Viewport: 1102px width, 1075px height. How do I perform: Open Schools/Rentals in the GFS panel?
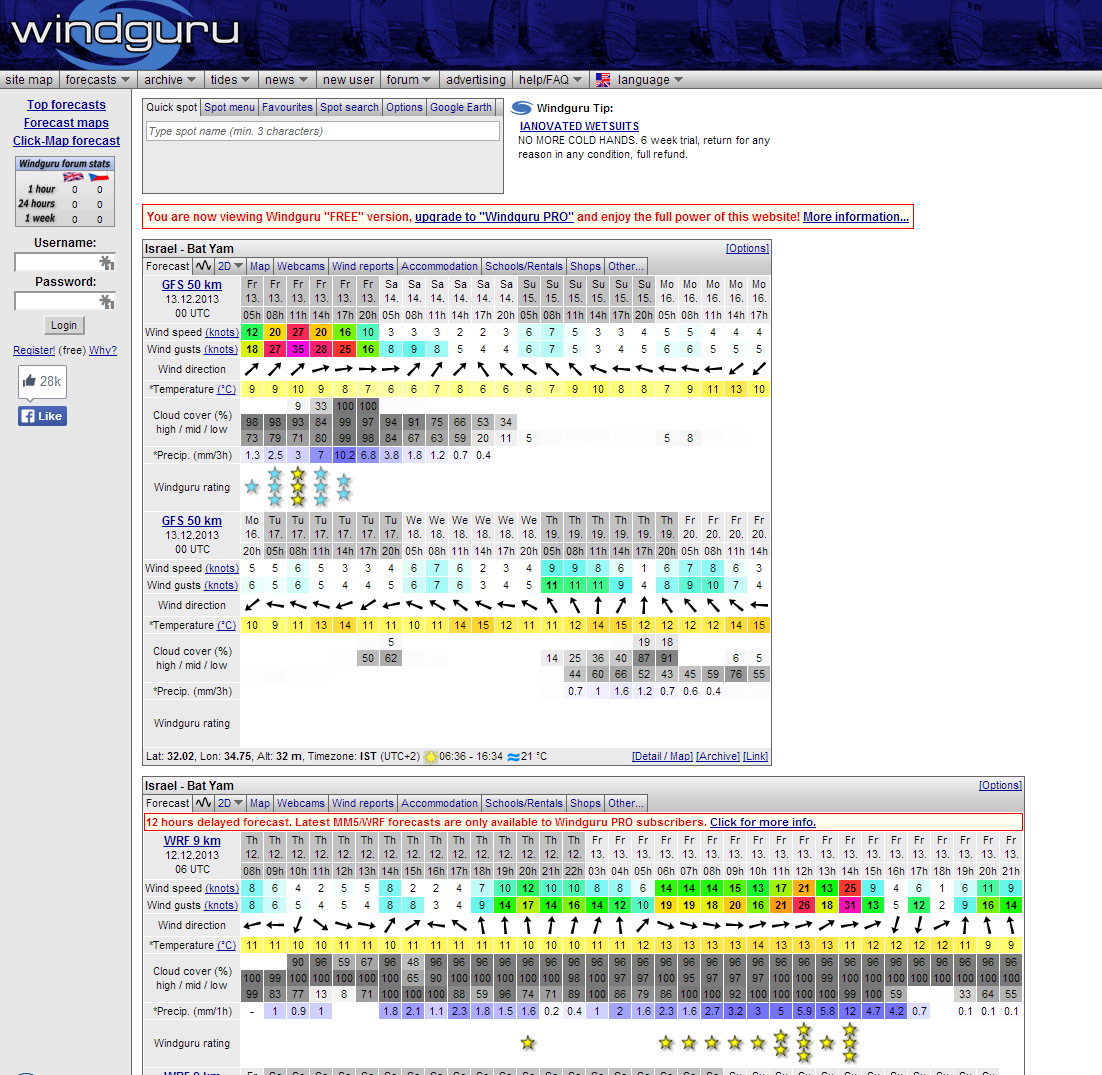pyautogui.click(x=524, y=266)
